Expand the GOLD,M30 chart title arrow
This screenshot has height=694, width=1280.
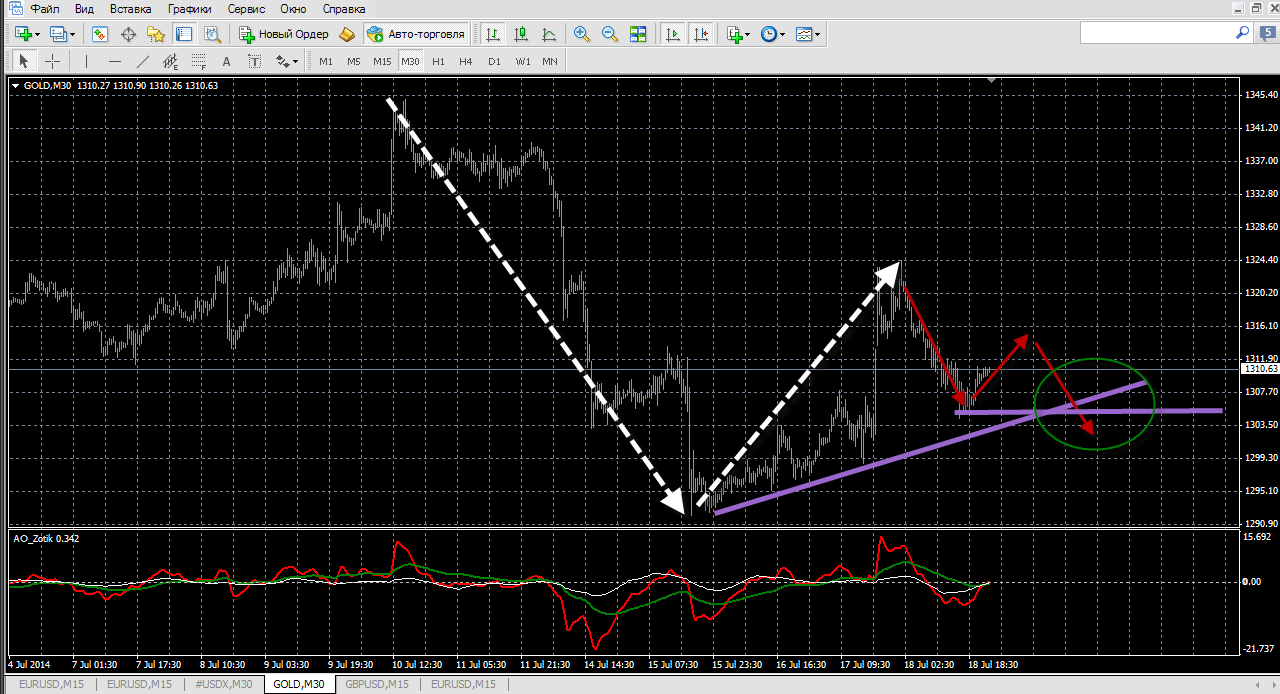16,86
